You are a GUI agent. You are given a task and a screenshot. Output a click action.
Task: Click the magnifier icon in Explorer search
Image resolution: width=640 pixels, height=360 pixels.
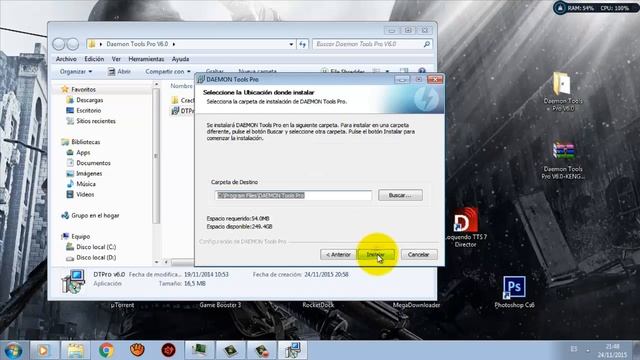(427, 44)
